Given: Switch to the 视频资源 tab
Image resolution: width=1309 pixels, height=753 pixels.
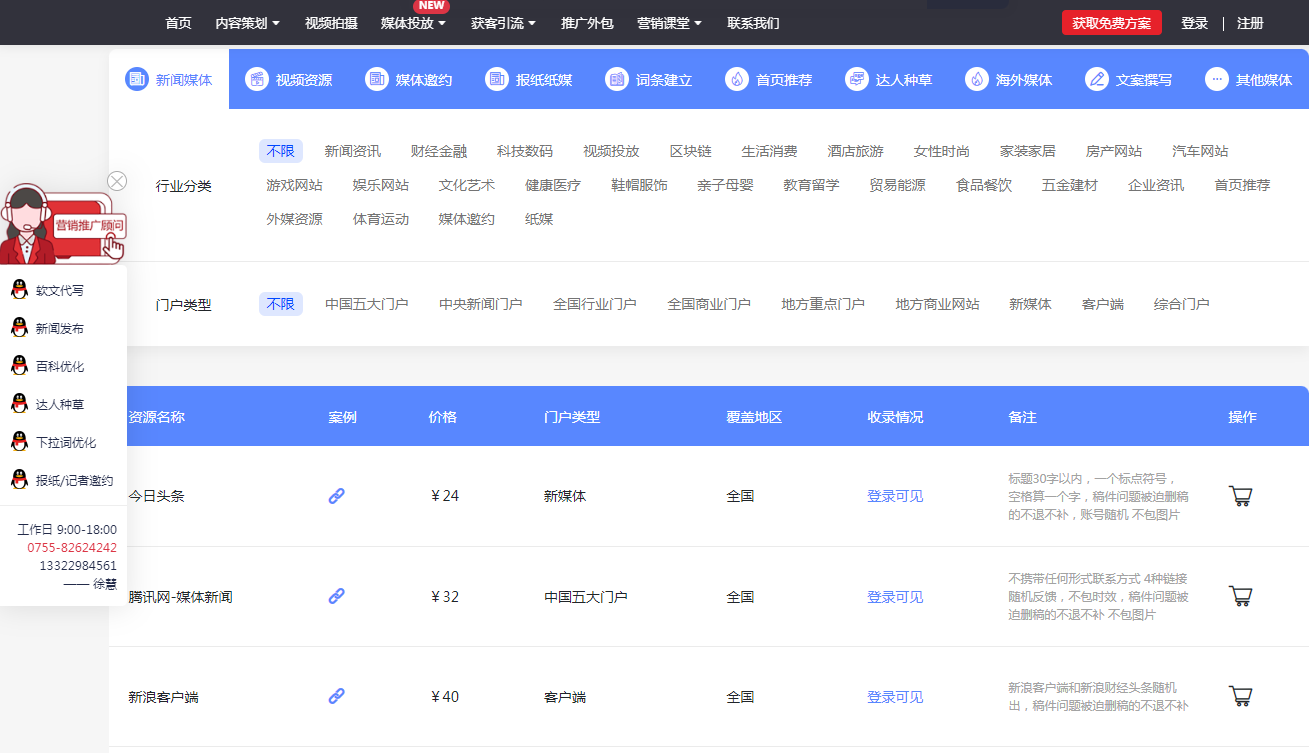Looking at the screenshot, I should 289,80.
